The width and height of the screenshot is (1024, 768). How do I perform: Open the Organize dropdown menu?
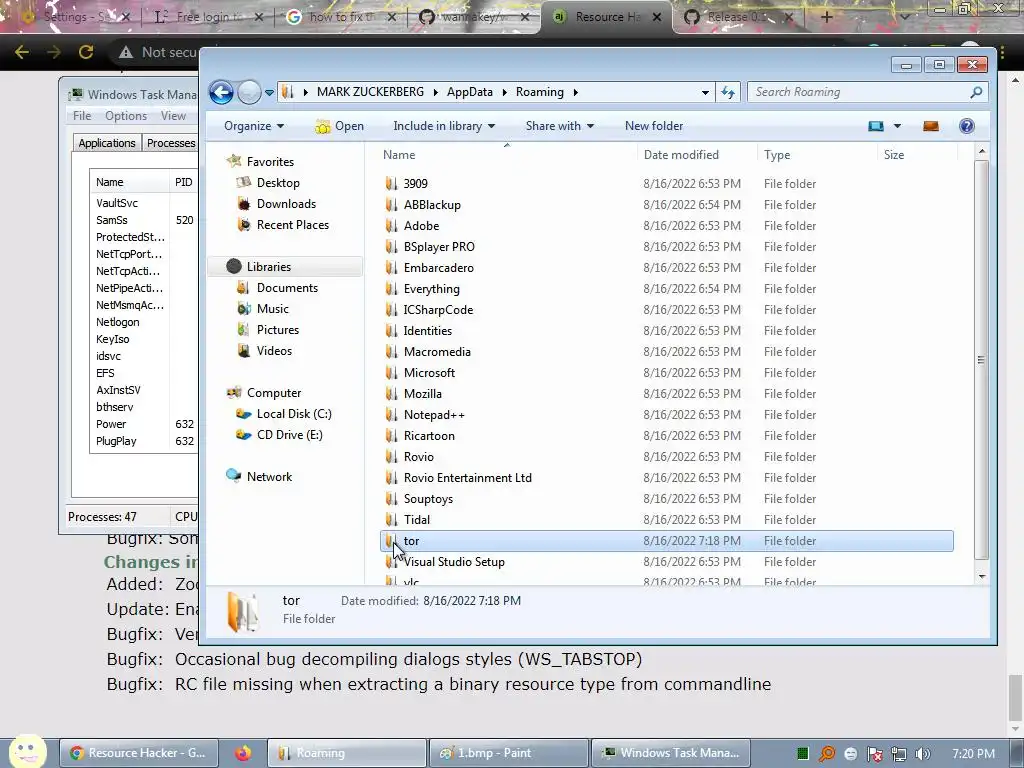[x=253, y=126]
